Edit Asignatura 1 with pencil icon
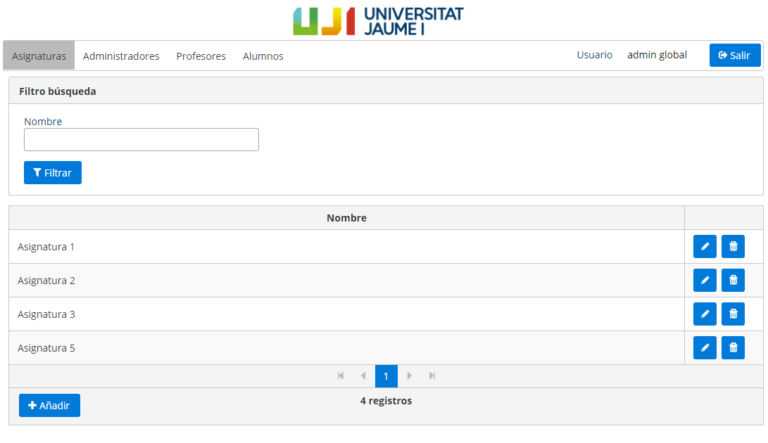Image resolution: width=768 pixels, height=443 pixels. click(x=704, y=247)
